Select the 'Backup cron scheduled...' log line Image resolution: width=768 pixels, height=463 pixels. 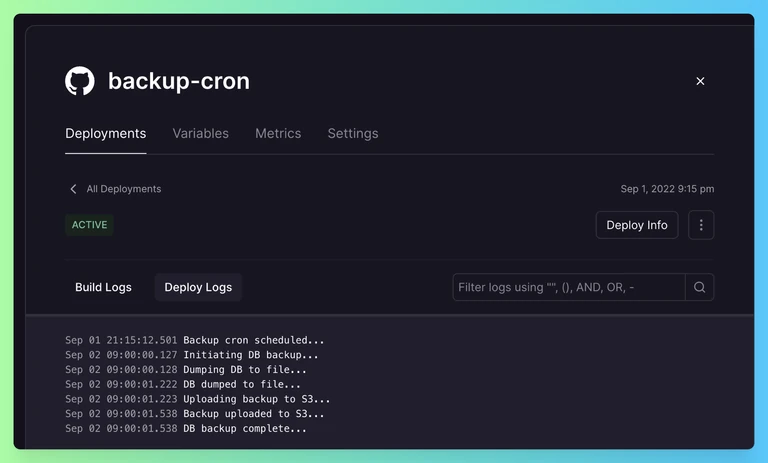(194, 340)
